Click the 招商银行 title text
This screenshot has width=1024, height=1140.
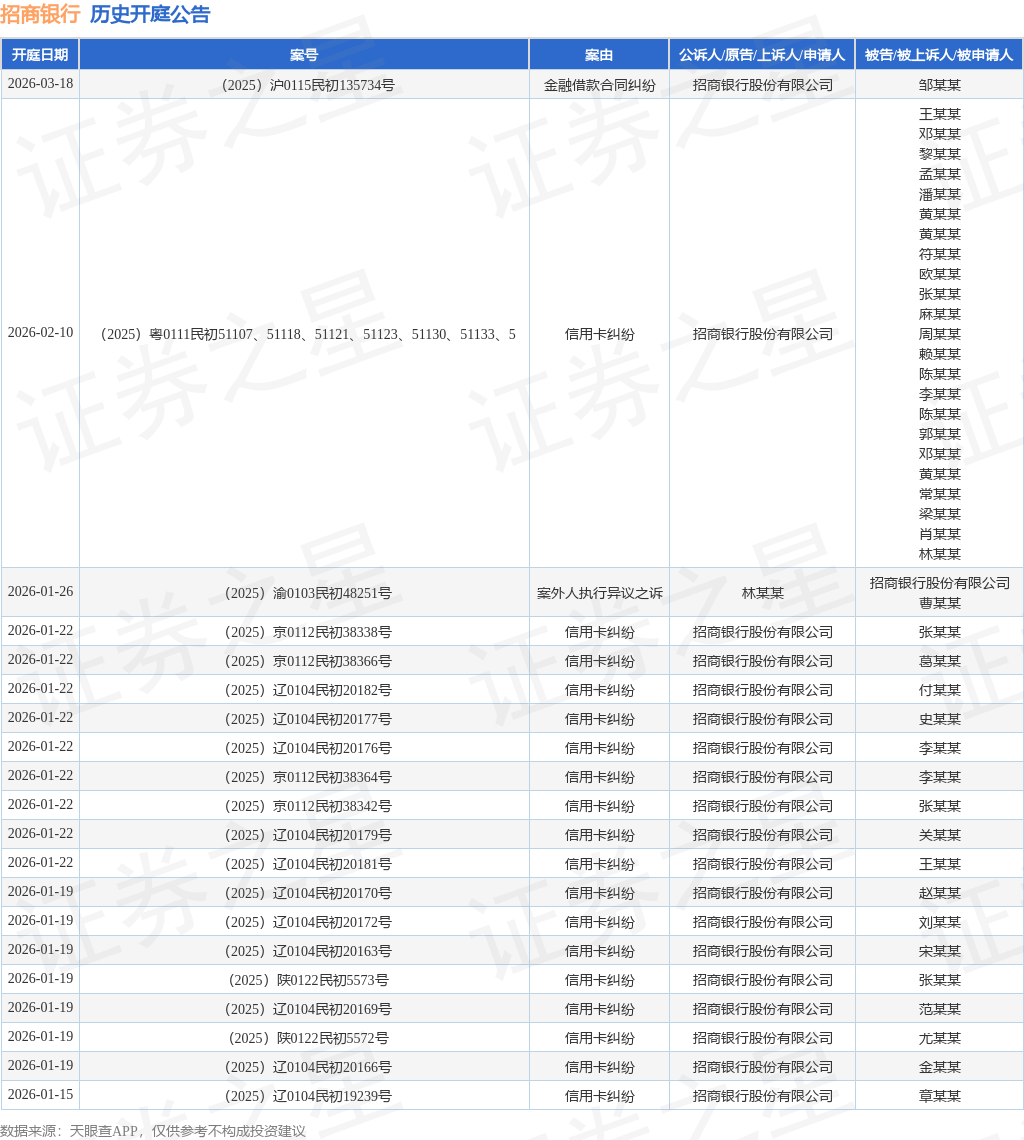tap(40, 14)
